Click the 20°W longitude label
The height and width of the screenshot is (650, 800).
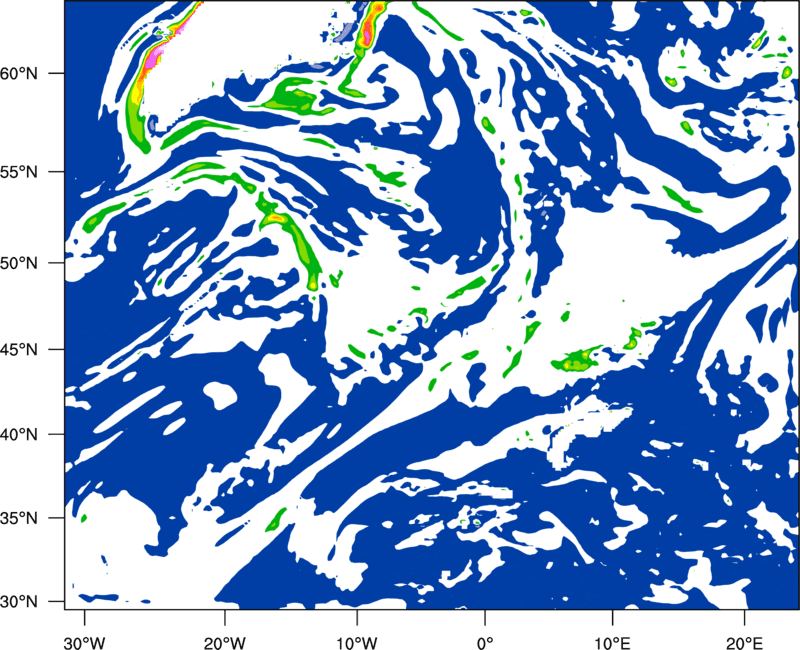[224, 642]
